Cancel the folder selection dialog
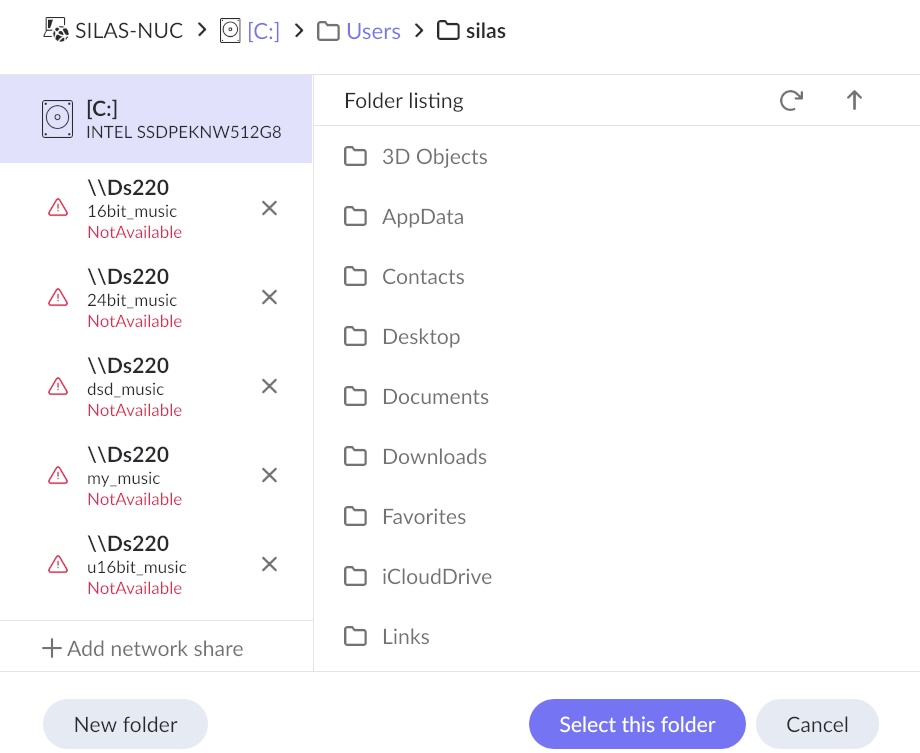This screenshot has height=753, width=920. [817, 725]
